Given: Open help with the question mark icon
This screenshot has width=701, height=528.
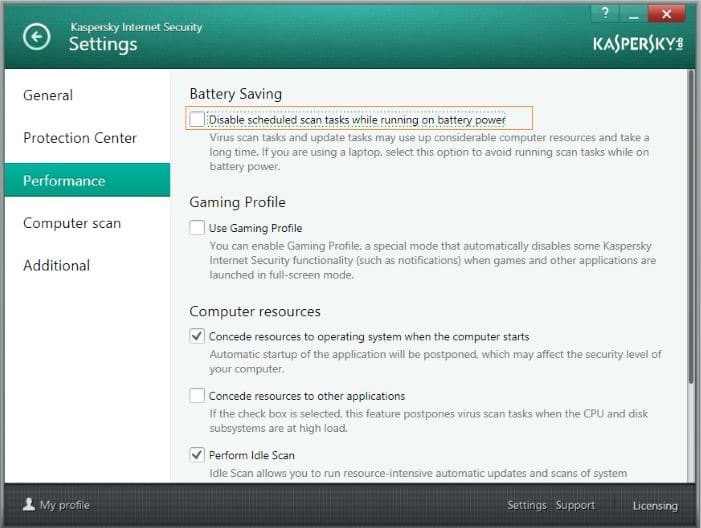Looking at the screenshot, I should [605, 13].
